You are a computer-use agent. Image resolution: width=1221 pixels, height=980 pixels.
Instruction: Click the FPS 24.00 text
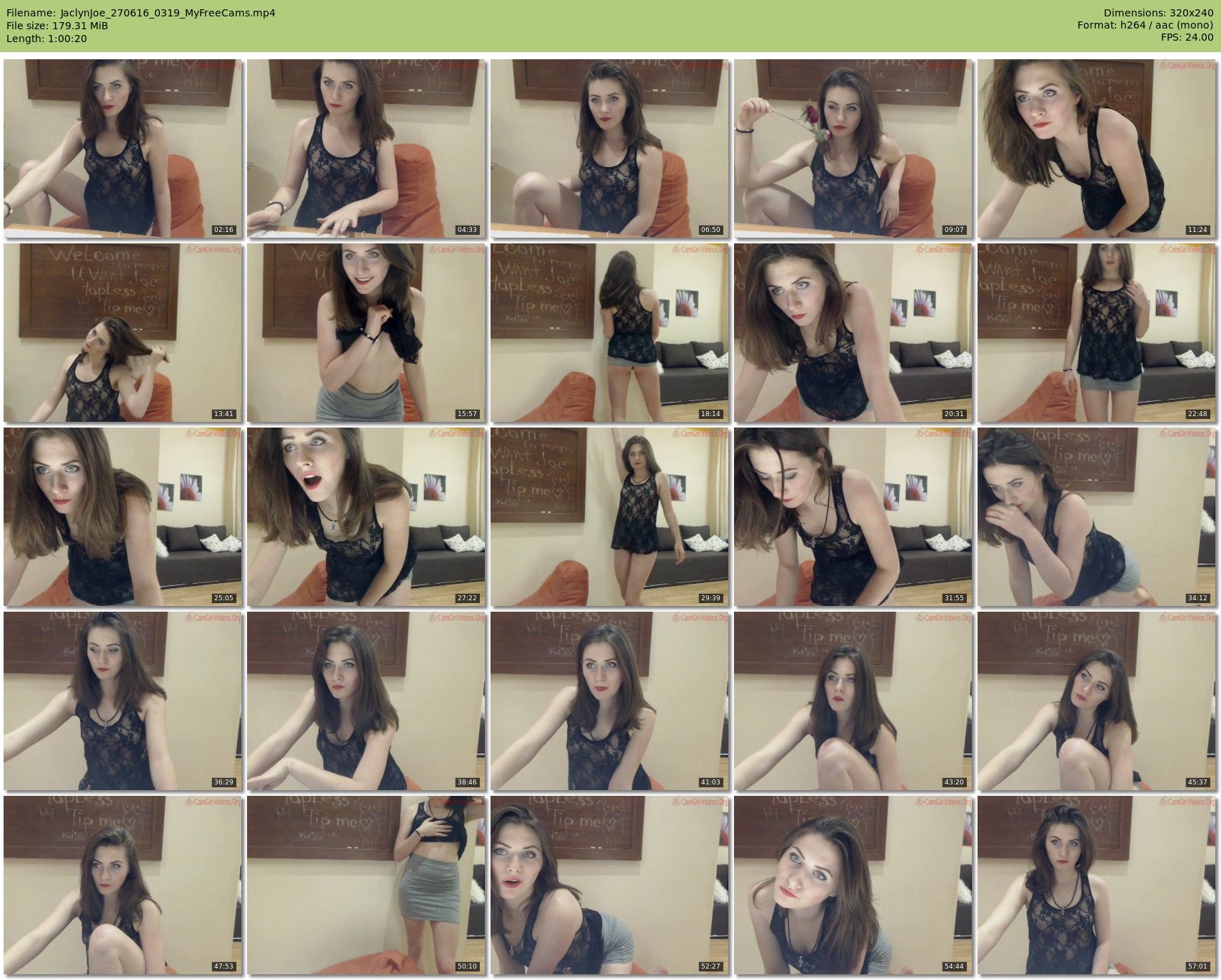[1187, 37]
